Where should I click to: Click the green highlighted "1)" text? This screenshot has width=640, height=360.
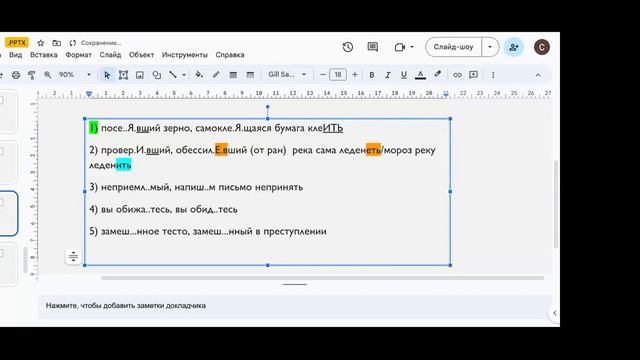(x=93, y=128)
